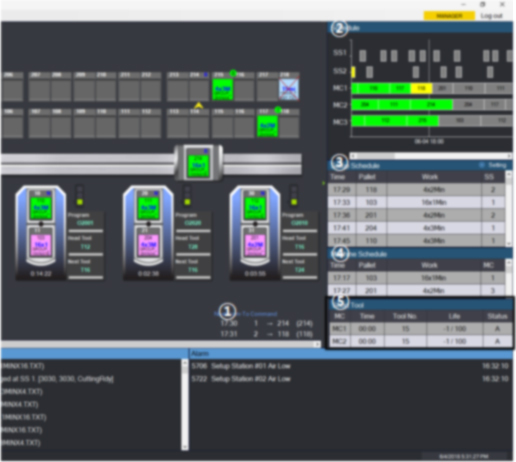The width and height of the screenshot is (516, 462).
Task: Click the green circle badge above the lower green pallet
Action: point(278,110)
